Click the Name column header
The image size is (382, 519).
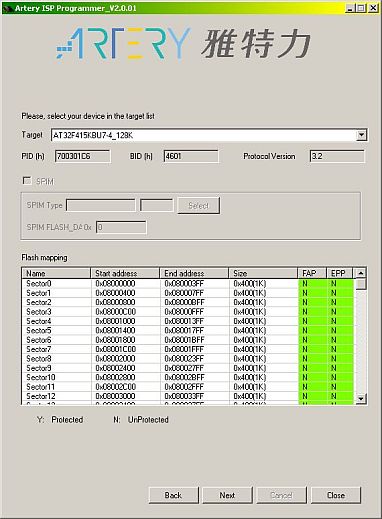(x=56, y=273)
